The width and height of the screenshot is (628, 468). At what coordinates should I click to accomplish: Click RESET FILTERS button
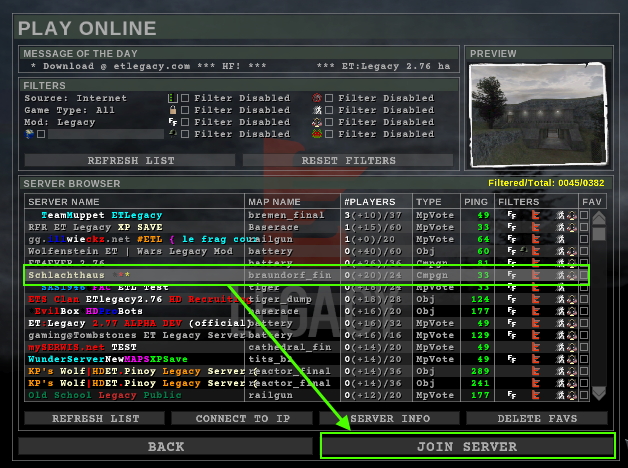pos(348,161)
